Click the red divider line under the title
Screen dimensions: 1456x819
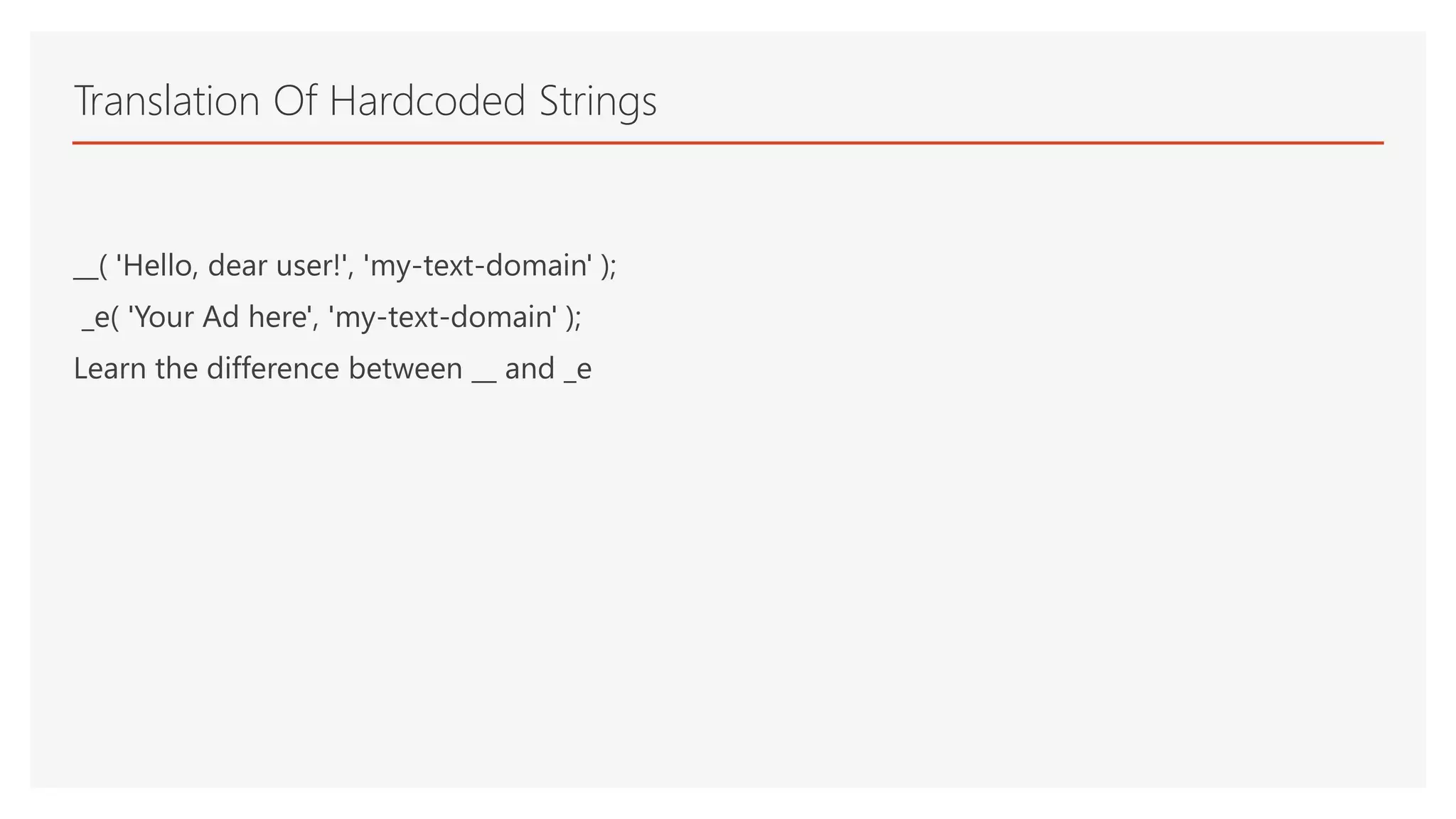tap(727, 143)
